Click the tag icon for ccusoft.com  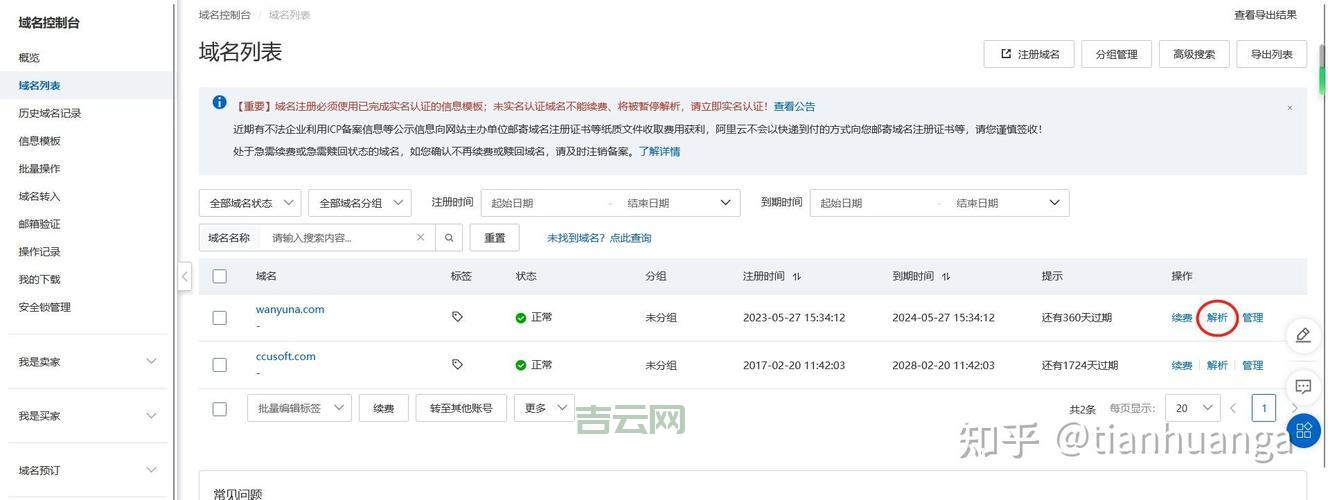[x=457, y=365]
